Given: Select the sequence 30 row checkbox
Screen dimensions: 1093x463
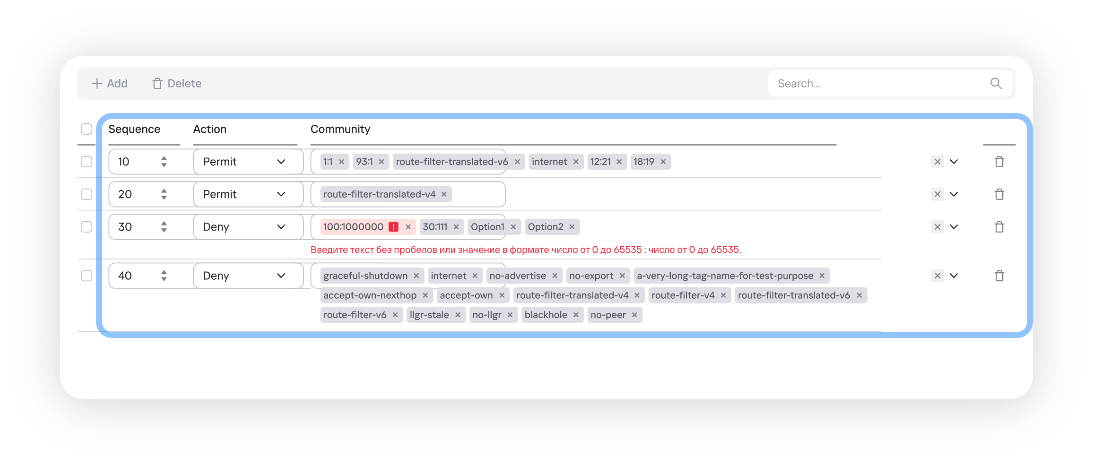Looking at the screenshot, I should tap(86, 227).
